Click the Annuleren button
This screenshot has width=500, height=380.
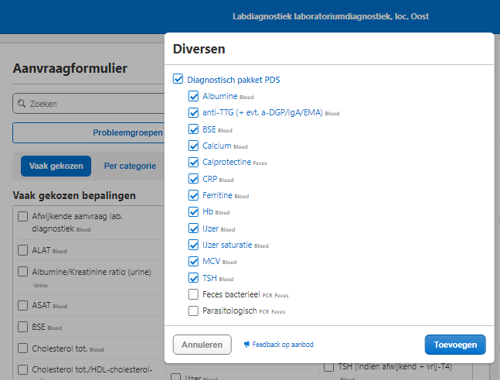click(202, 344)
